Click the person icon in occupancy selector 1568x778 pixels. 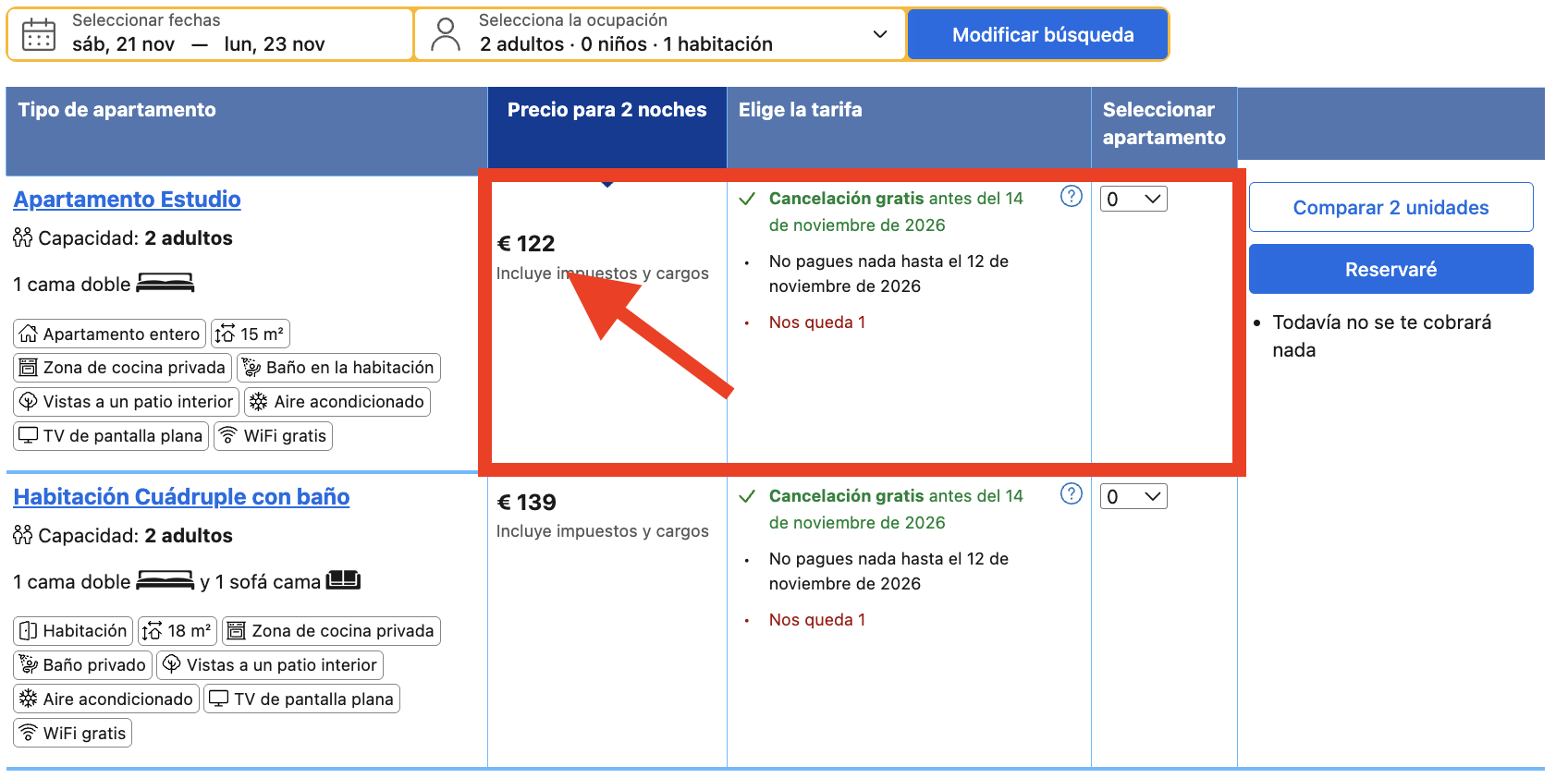click(x=446, y=34)
